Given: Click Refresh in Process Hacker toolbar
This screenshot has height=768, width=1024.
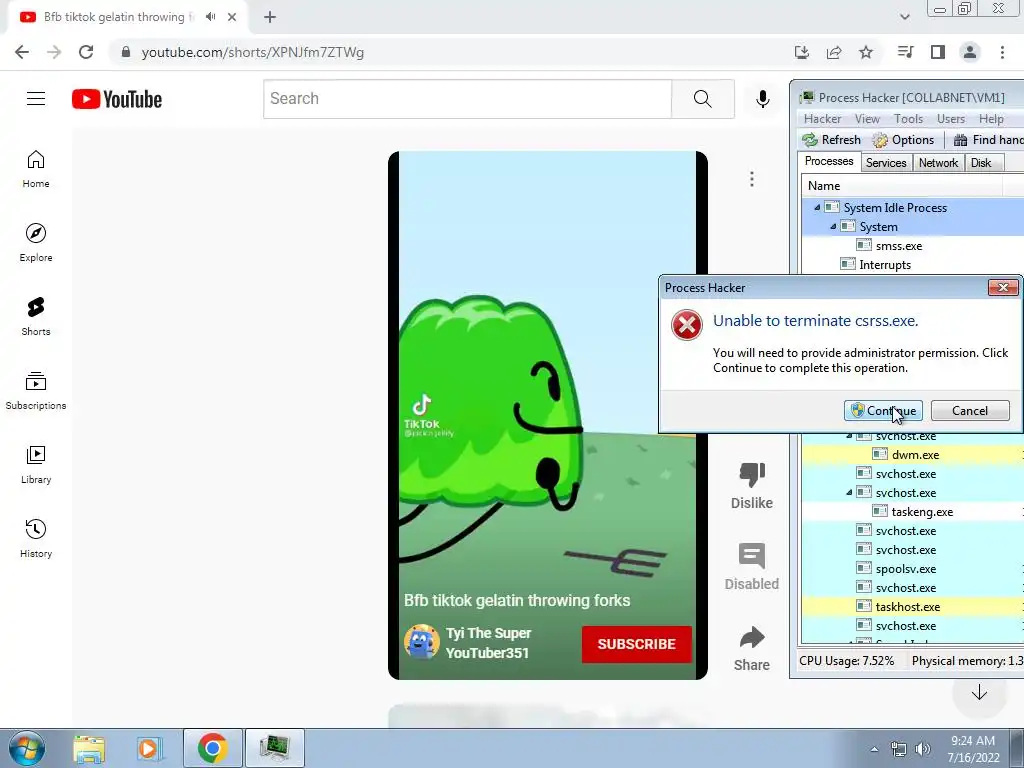Looking at the screenshot, I should tap(831, 140).
